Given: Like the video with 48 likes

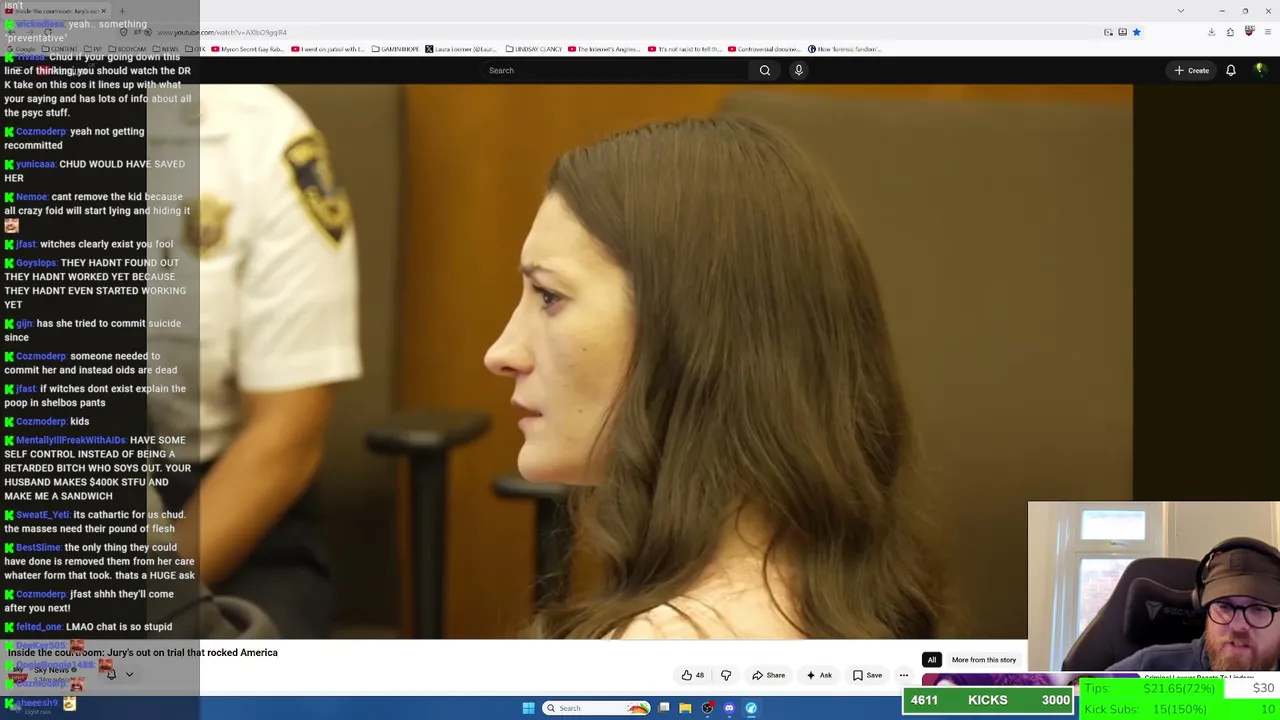Looking at the screenshot, I should click(x=693, y=675).
